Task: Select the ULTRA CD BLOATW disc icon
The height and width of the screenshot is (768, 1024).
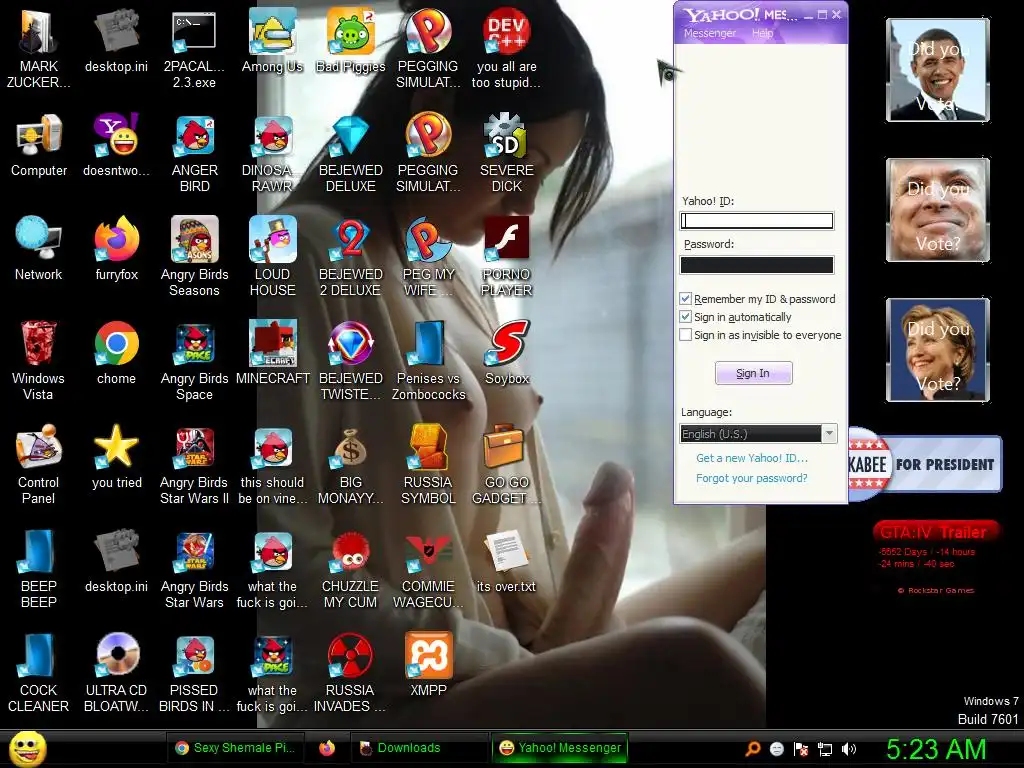Action: coord(116,672)
